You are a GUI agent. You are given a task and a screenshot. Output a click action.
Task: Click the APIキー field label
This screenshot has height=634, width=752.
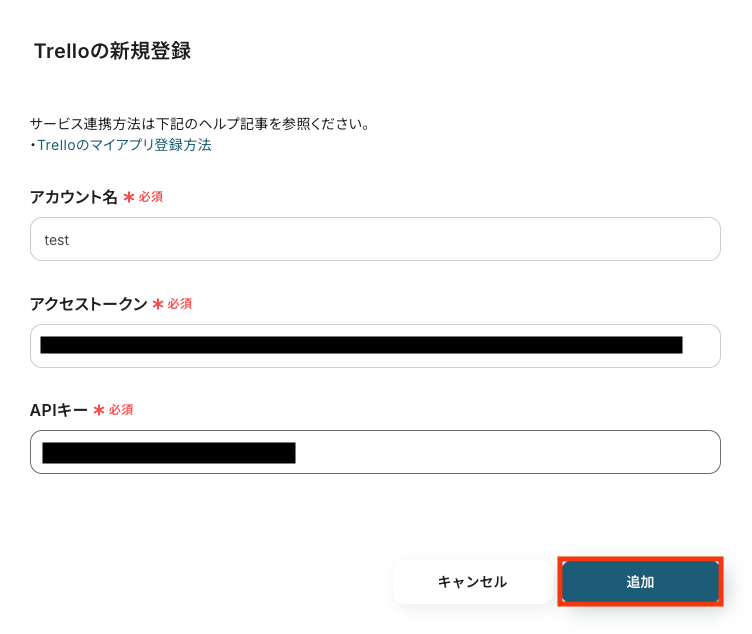pyautogui.click(x=59, y=410)
